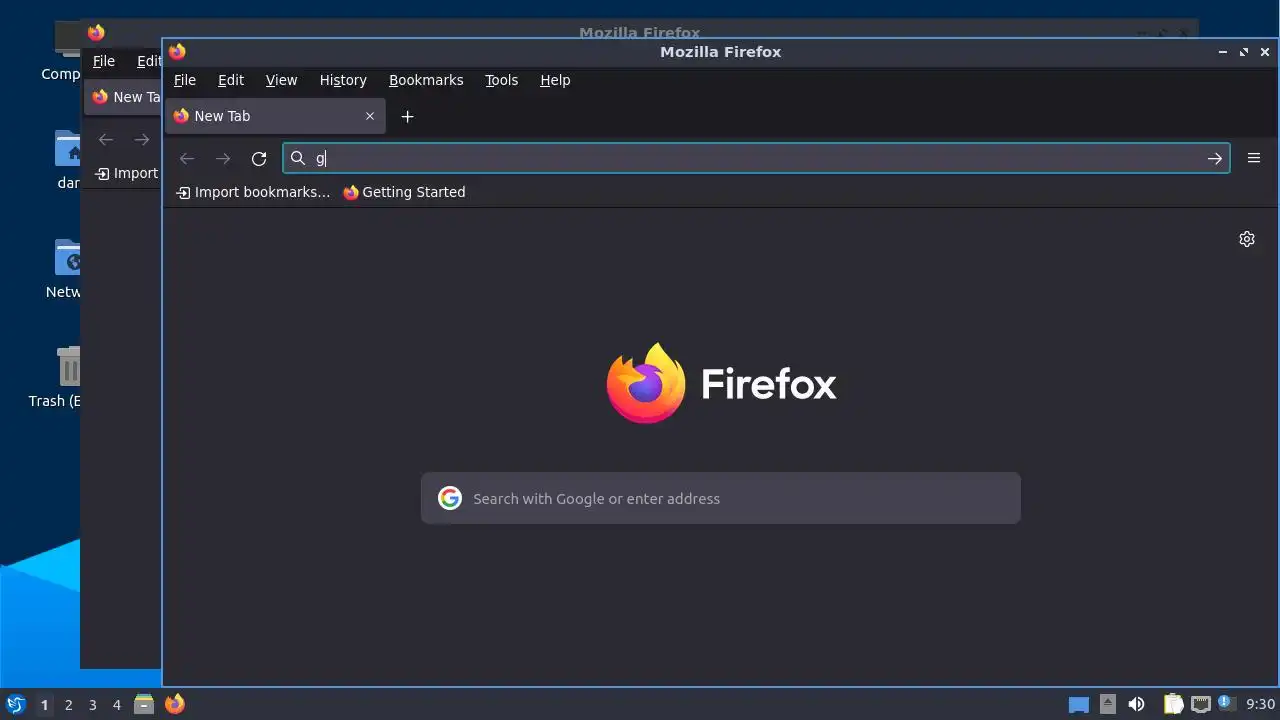Click Import bookmarks in the front window's toolbar
Viewport: 1280px width, 720px height.
(253, 192)
